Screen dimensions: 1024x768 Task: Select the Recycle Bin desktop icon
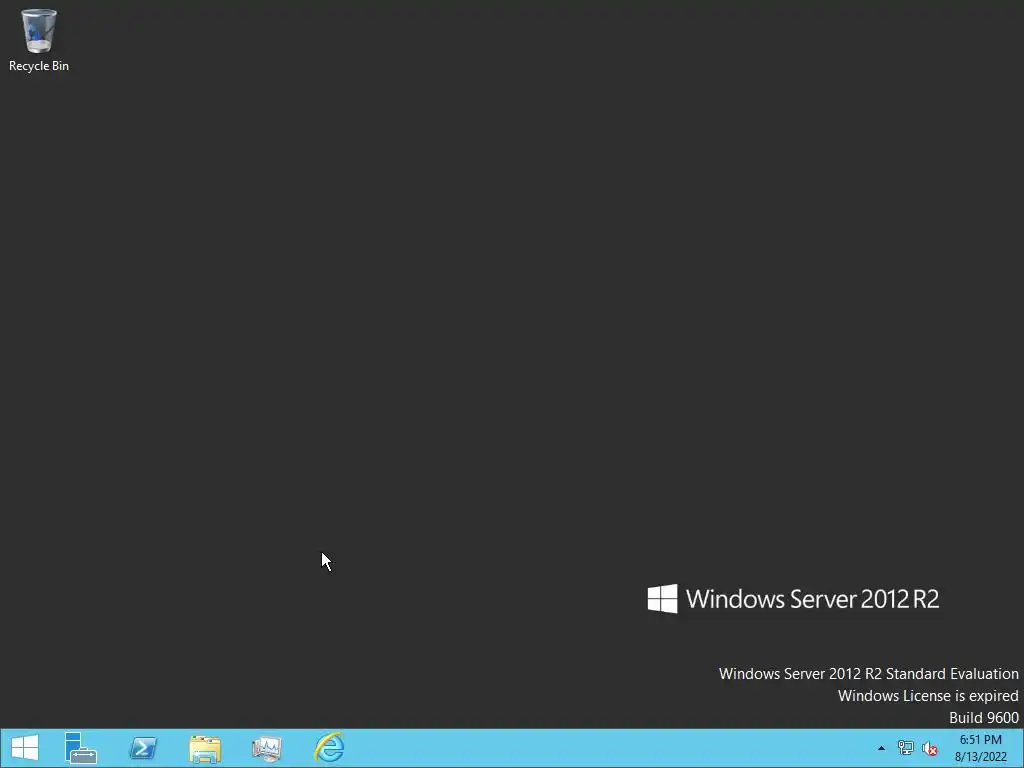tap(39, 40)
